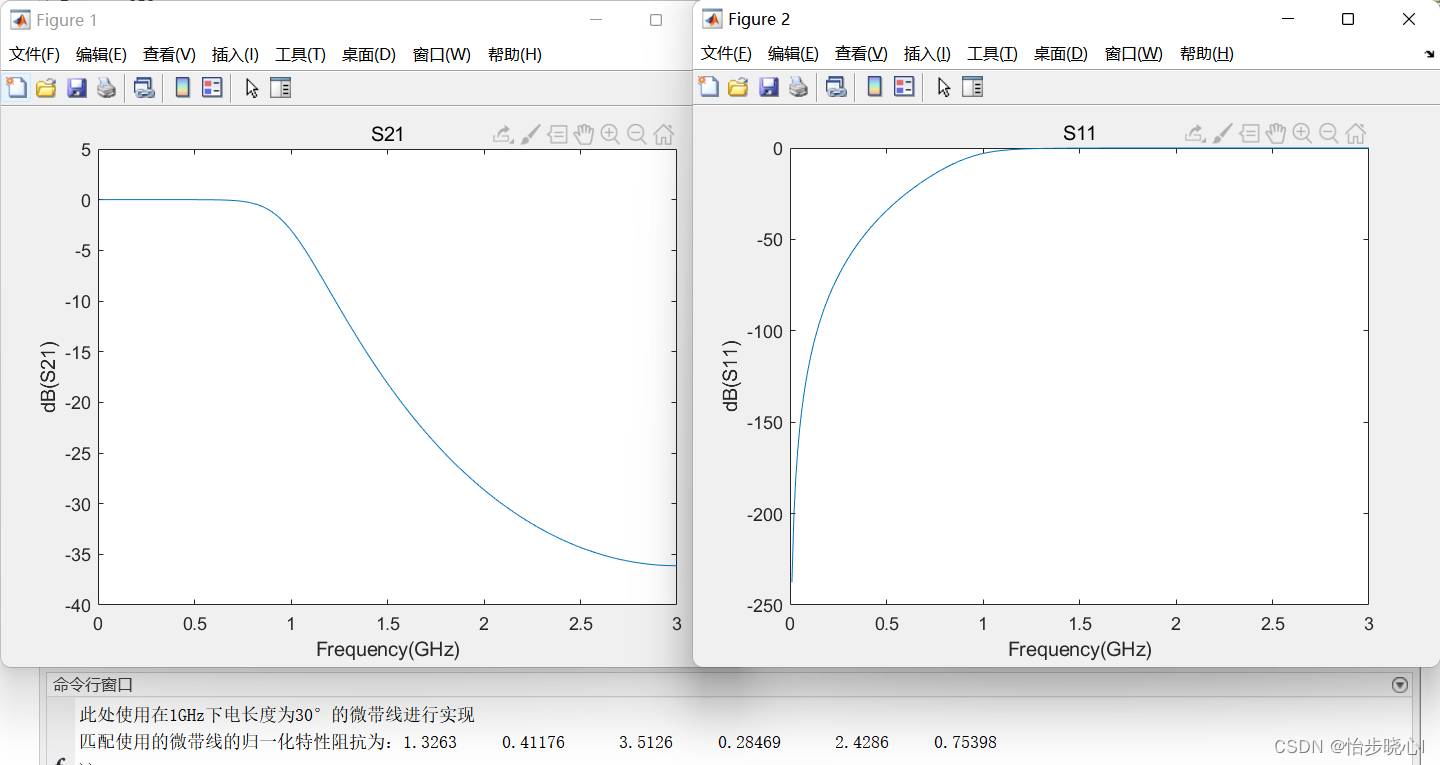
Task: Open 插入(I) menu in Figure 2
Action: (x=927, y=53)
